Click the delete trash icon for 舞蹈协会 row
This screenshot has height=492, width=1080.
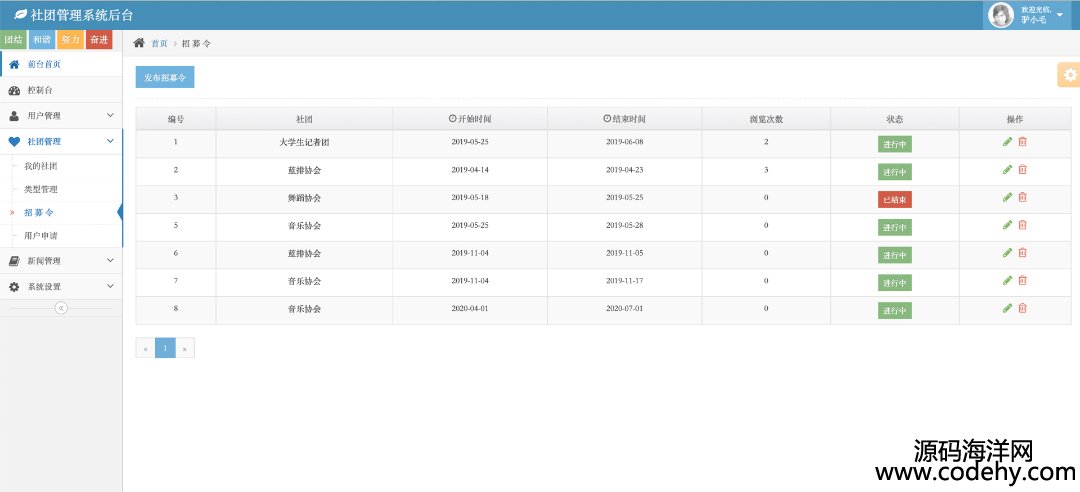(x=1022, y=198)
